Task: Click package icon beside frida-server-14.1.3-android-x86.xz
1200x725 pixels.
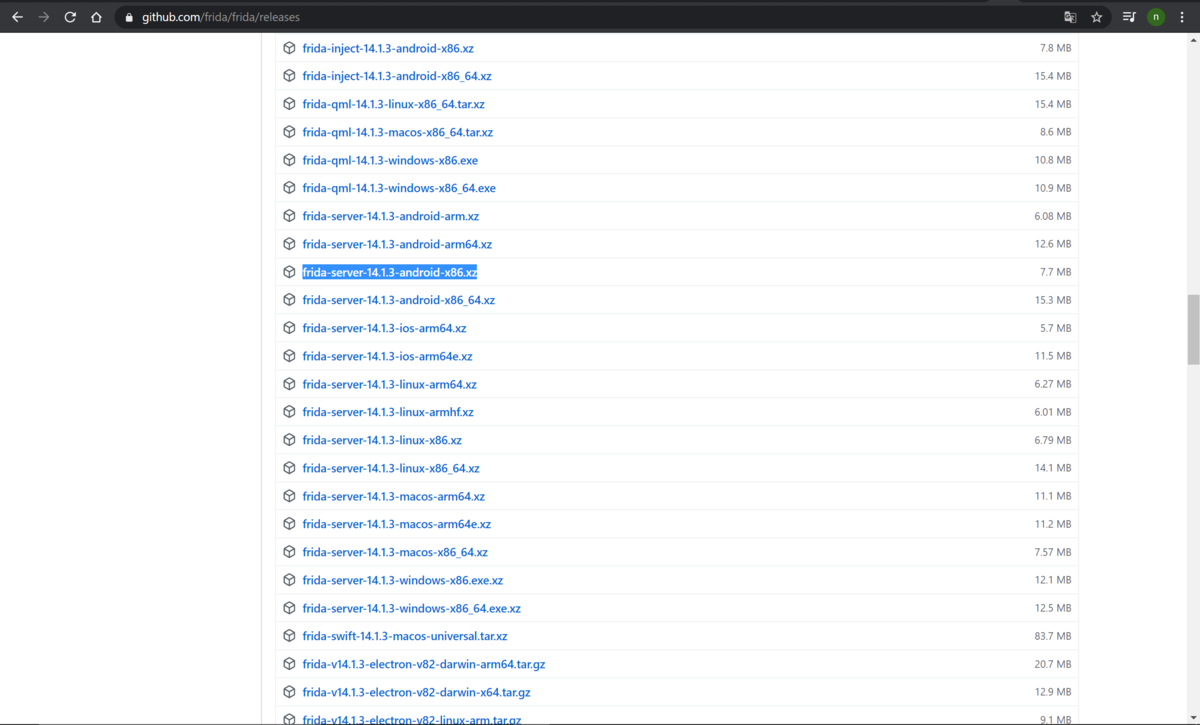Action: pyautogui.click(x=289, y=272)
